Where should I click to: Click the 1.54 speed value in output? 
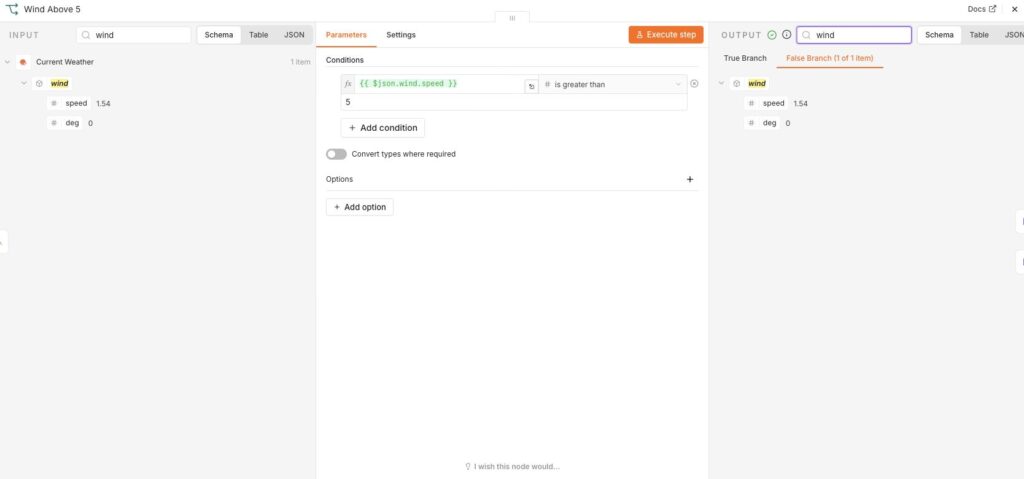[801, 103]
